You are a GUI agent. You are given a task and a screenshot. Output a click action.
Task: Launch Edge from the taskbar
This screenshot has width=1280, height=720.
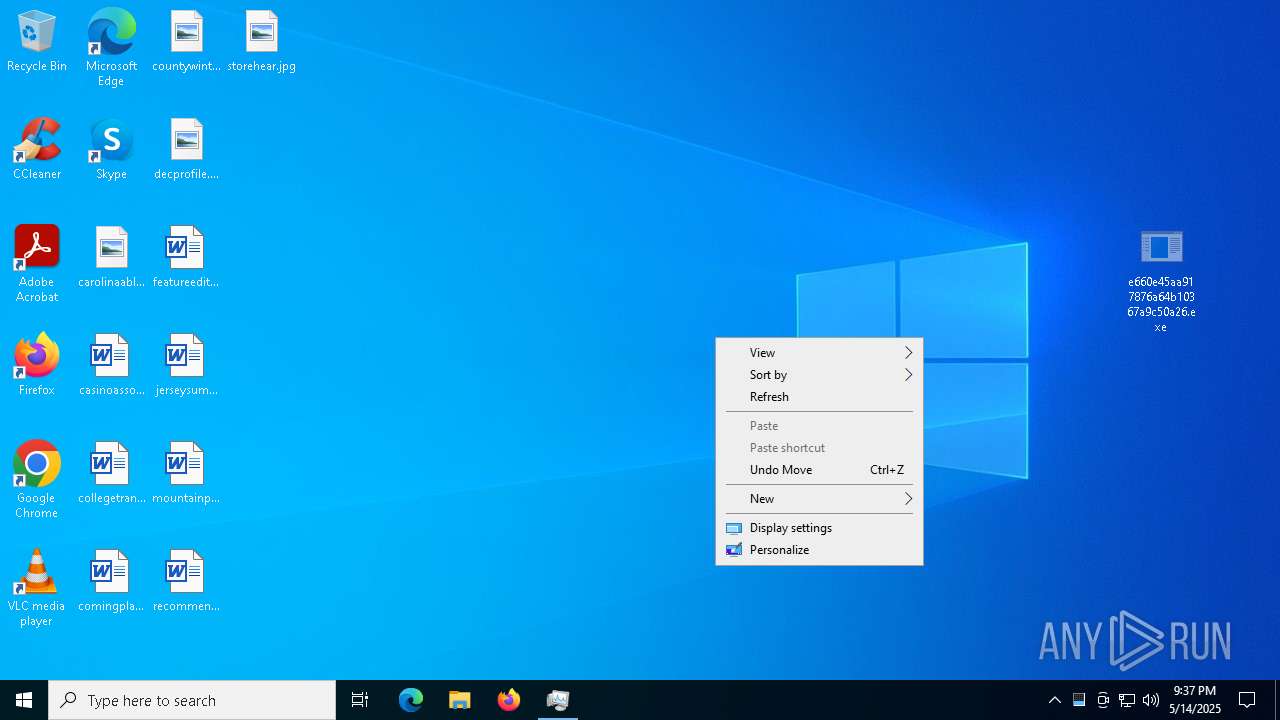[x=411, y=700]
